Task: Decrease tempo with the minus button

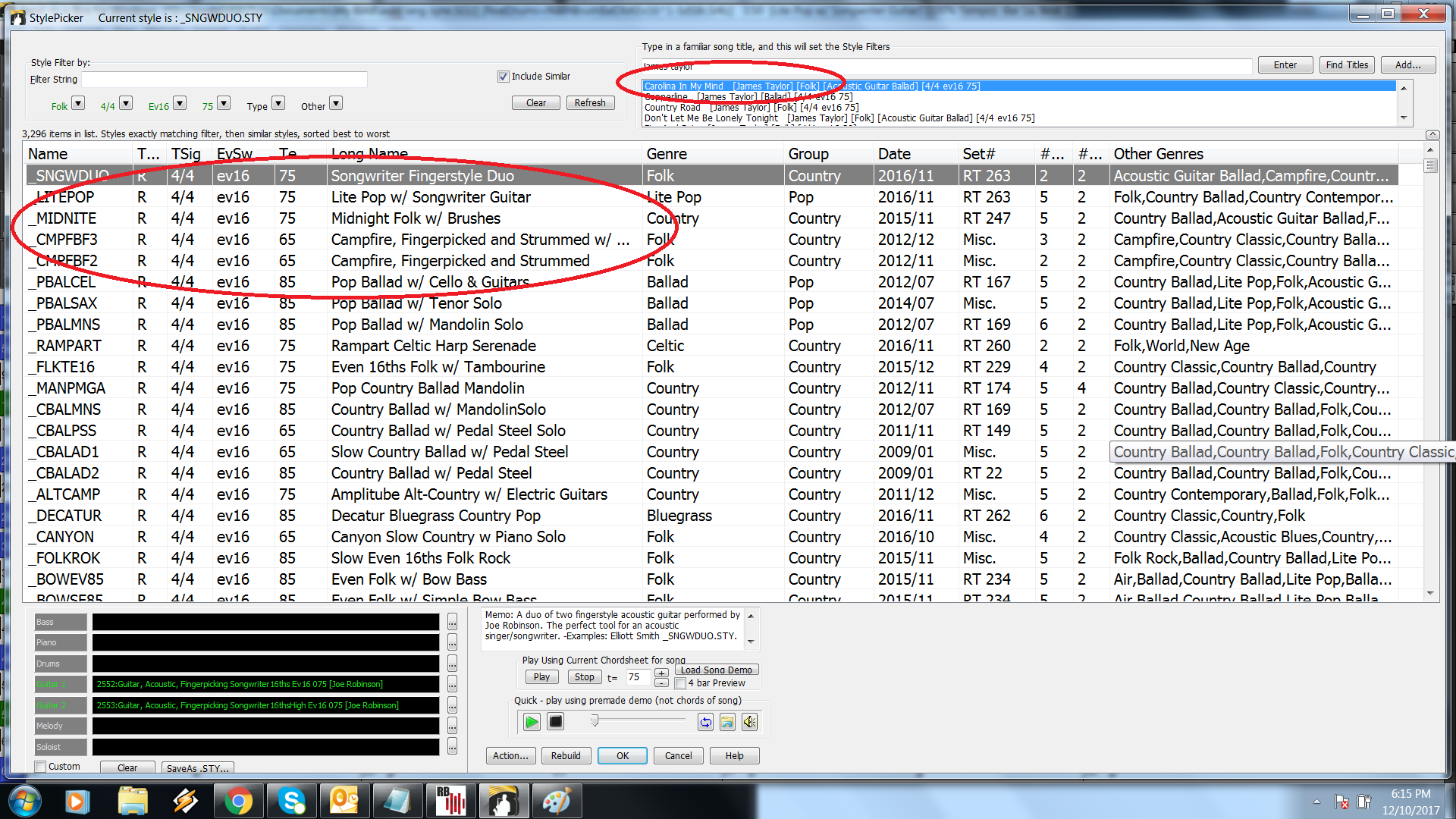Action: [x=661, y=682]
